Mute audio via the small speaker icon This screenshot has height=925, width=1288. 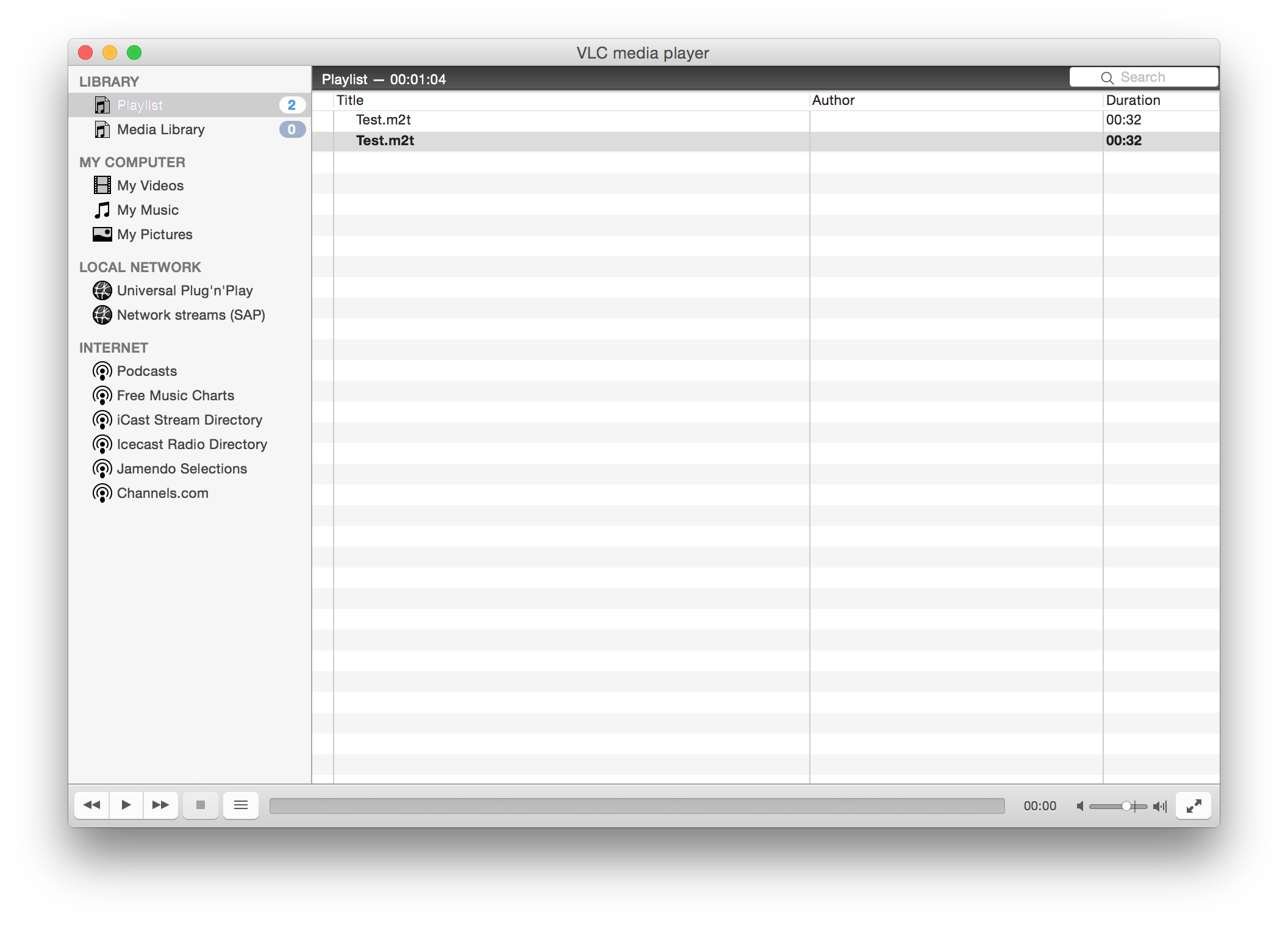point(1080,806)
